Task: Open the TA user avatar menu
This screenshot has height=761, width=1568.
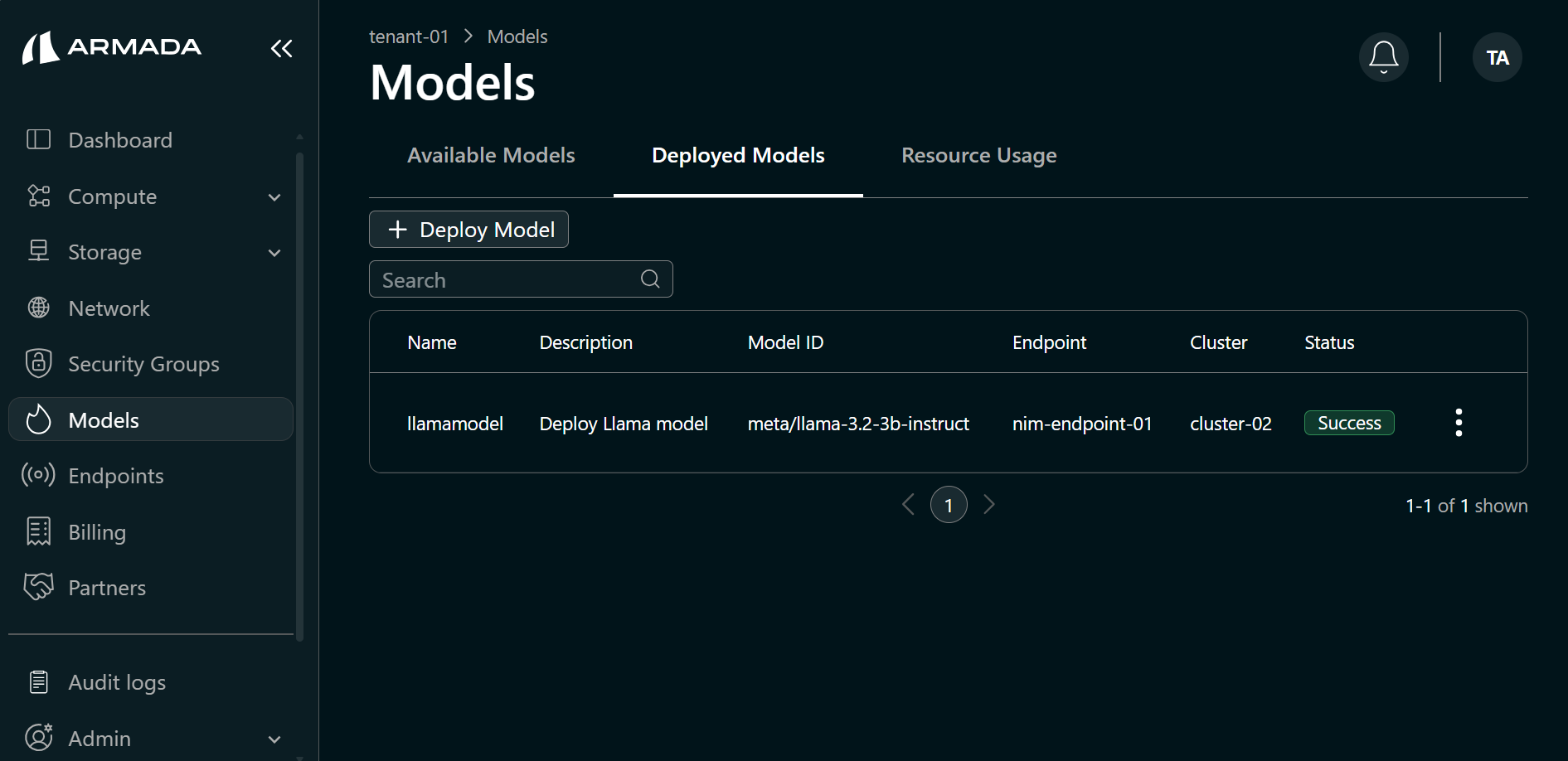Action: click(x=1497, y=57)
